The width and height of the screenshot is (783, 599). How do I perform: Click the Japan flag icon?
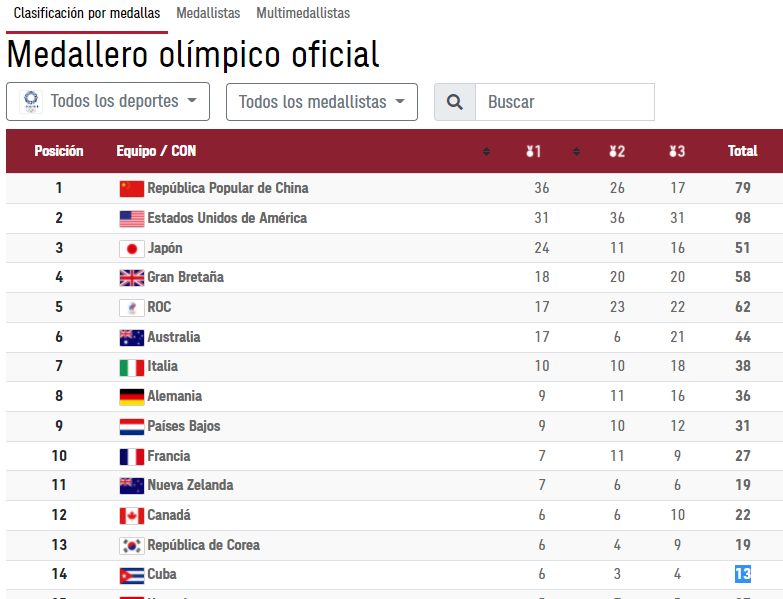point(132,249)
